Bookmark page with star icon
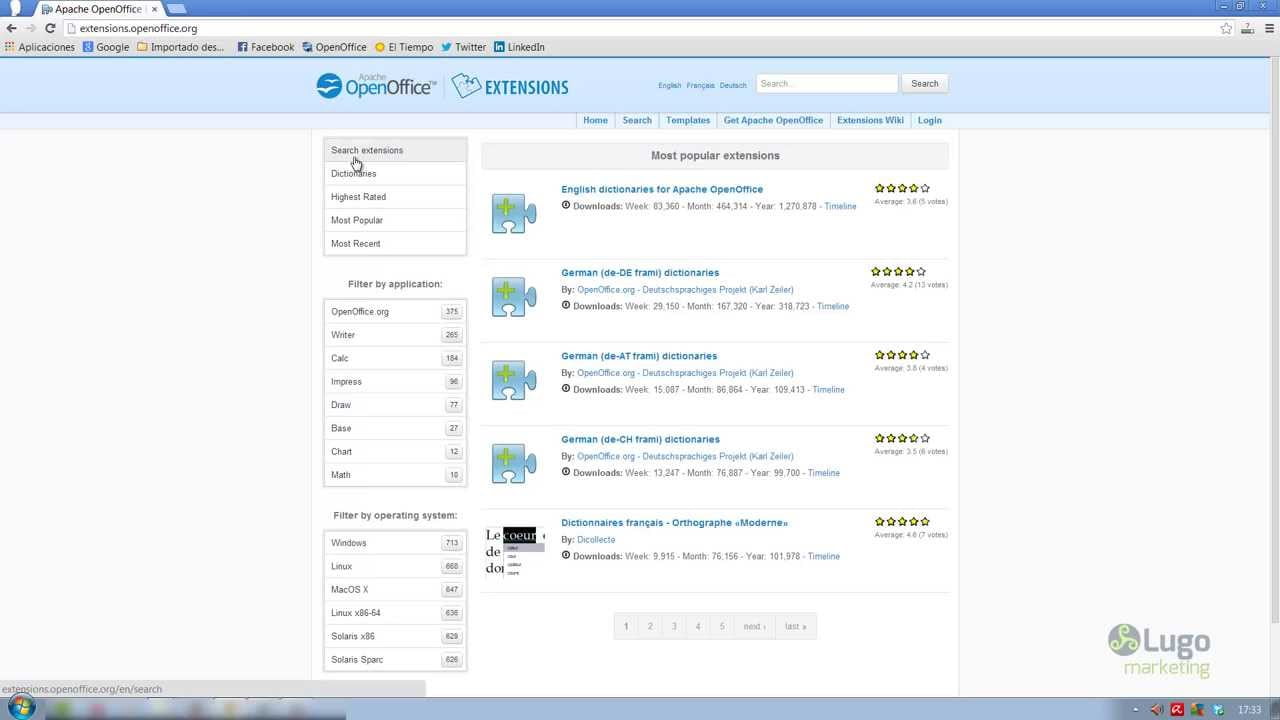1280x720 pixels. point(1226,28)
